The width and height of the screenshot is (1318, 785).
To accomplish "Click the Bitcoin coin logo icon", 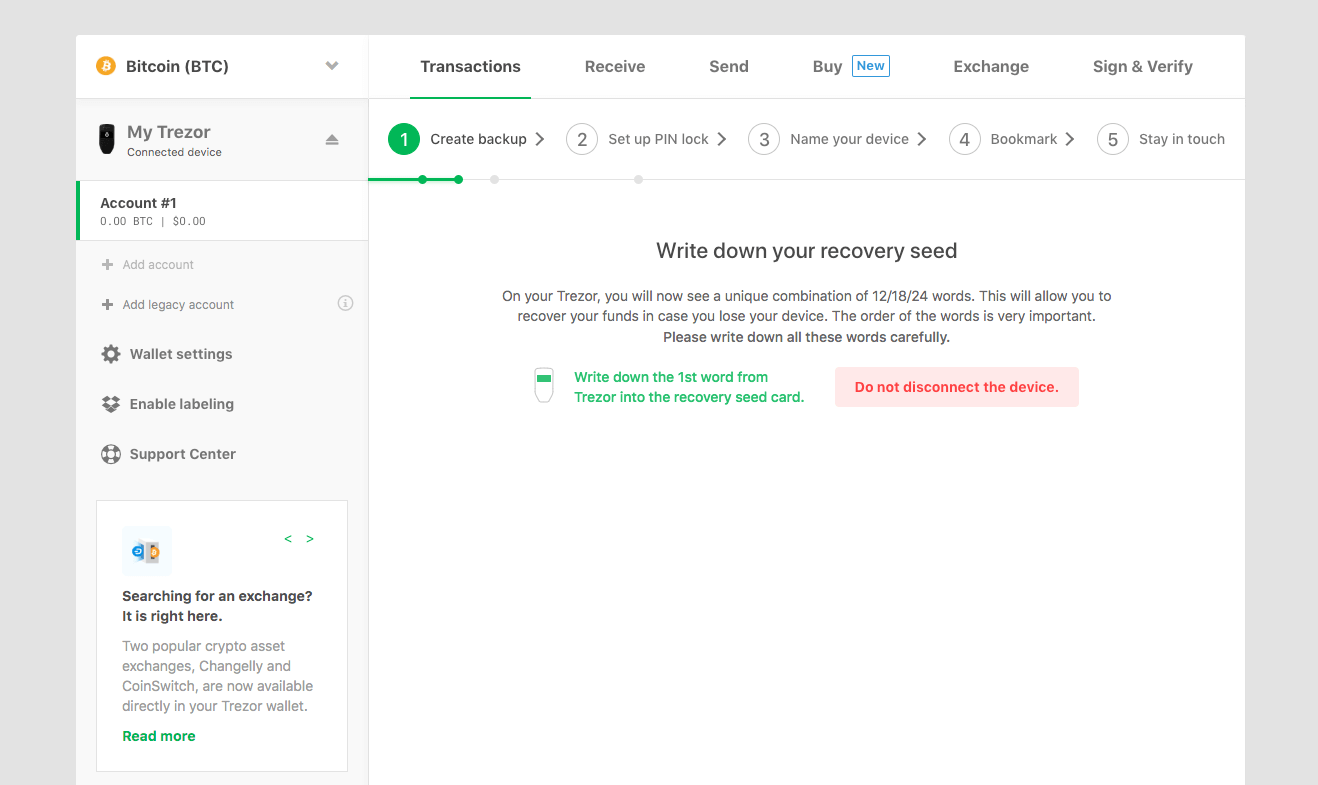I will click(106, 66).
